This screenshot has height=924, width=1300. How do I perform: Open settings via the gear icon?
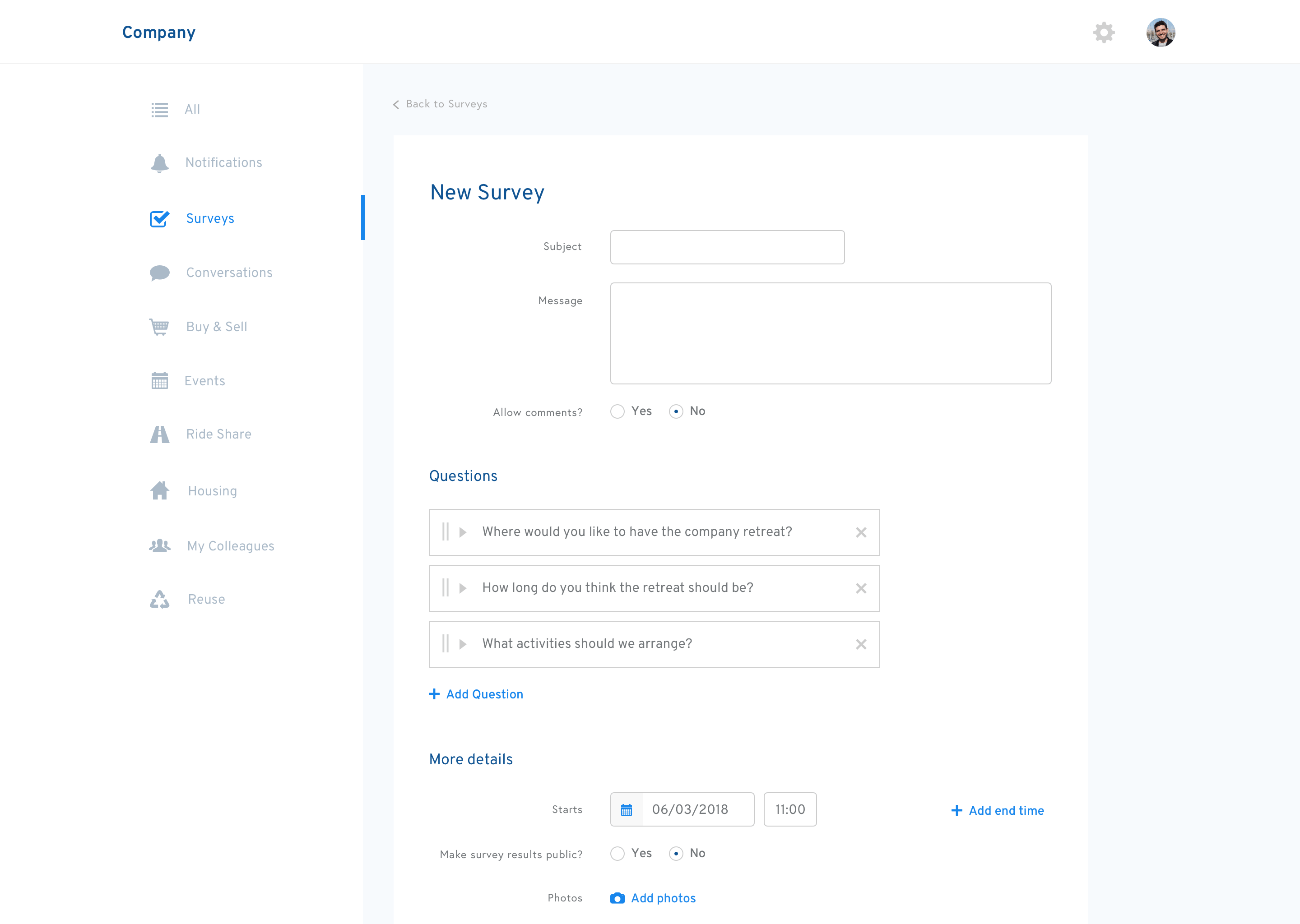1104,32
